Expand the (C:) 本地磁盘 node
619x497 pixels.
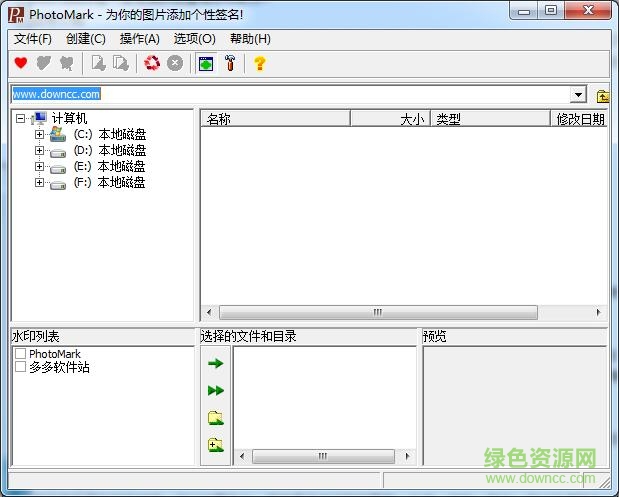coord(39,134)
